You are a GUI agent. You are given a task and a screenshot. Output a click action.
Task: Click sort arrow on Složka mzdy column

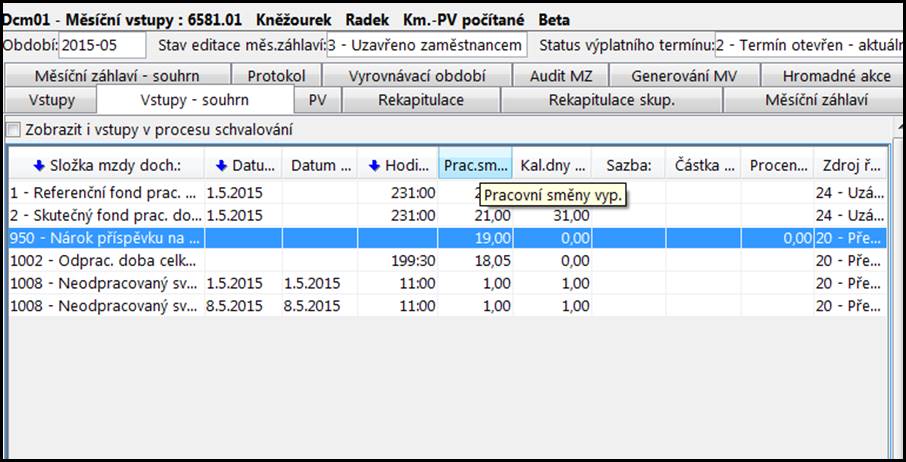click(39, 165)
